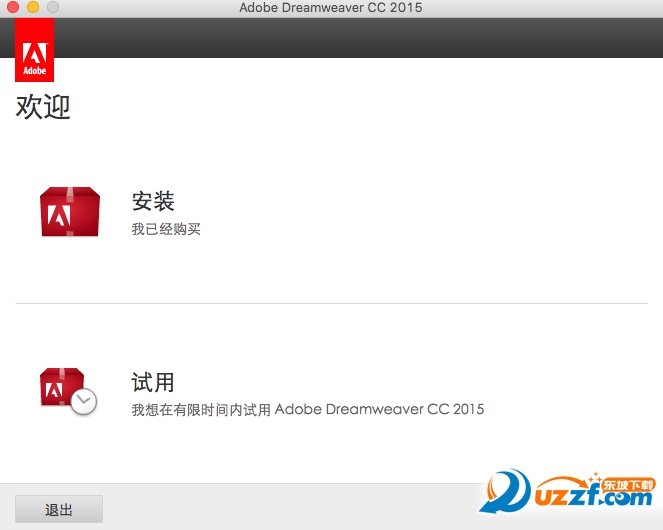Click the Adobe logo in the header
Image resolution: width=663 pixels, height=530 pixels.
[x=34, y=50]
